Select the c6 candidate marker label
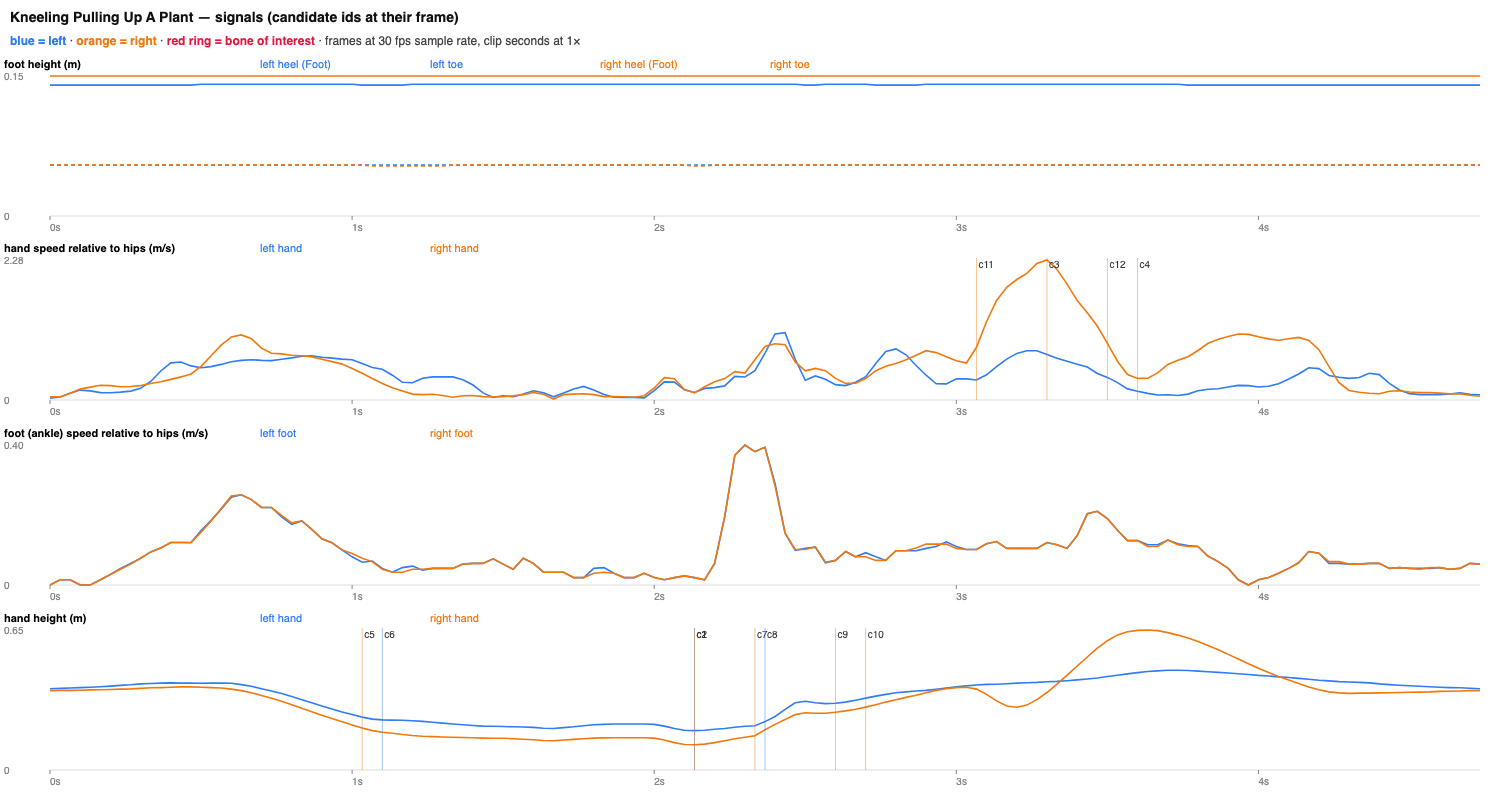1500x794 pixels. (x=389, y=635)
